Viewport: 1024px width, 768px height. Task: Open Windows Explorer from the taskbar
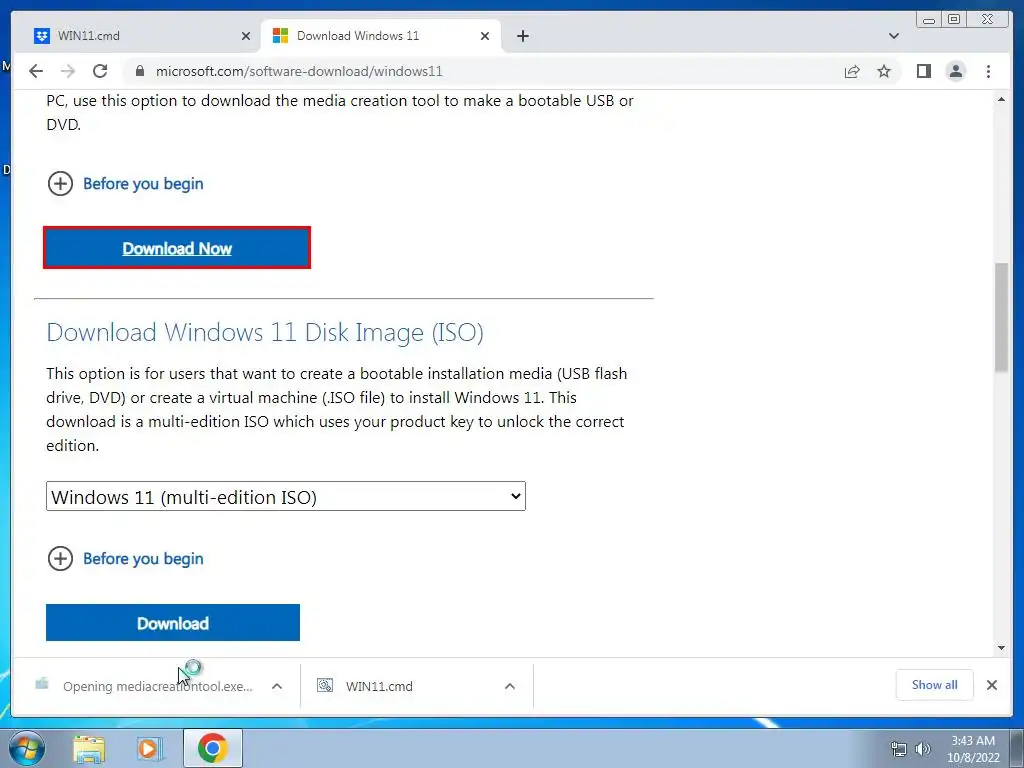tap(89, 748)
